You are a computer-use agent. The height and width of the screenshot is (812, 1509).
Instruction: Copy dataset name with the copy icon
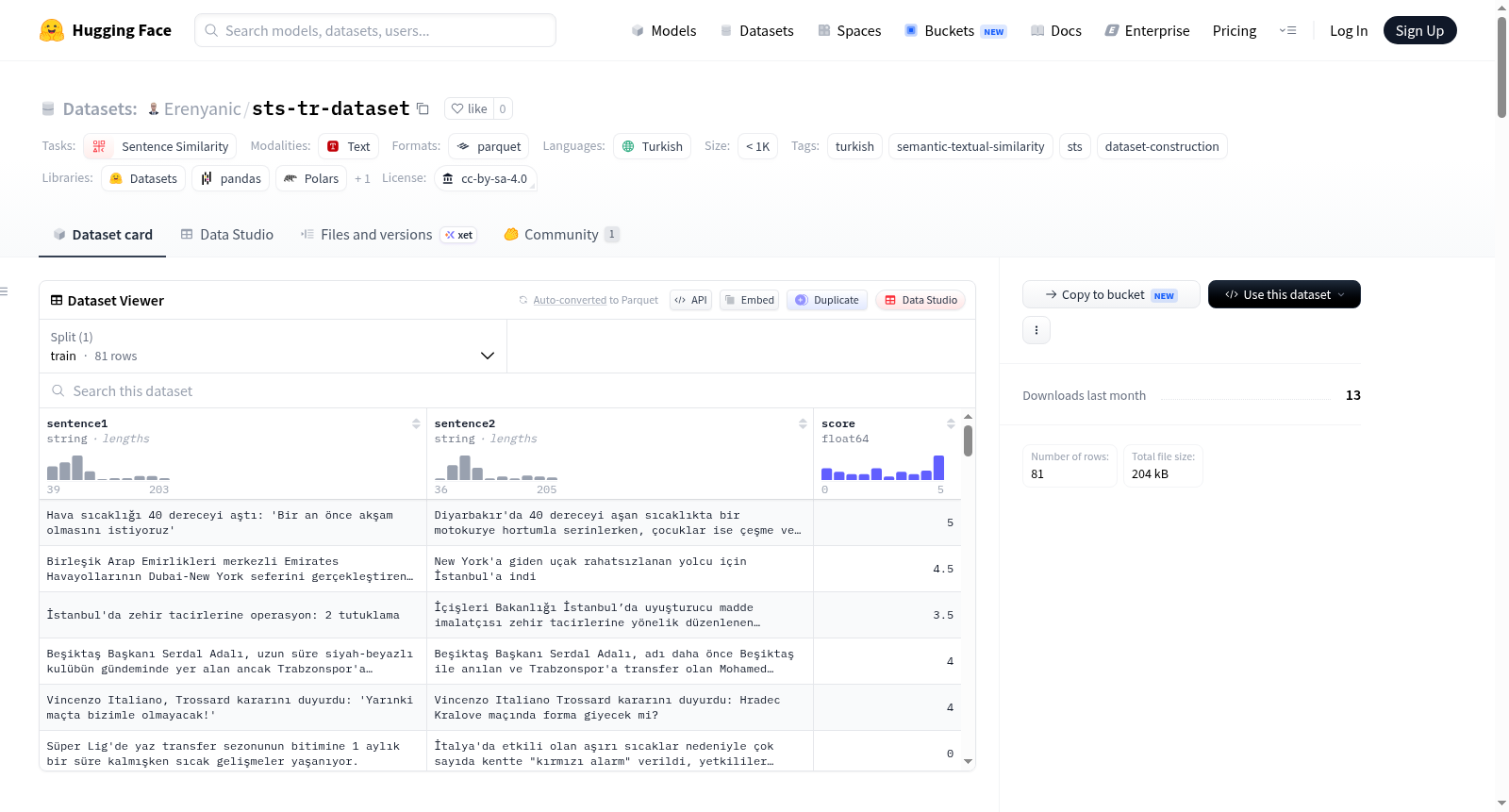pyautogui.click(x=423, y=108)
